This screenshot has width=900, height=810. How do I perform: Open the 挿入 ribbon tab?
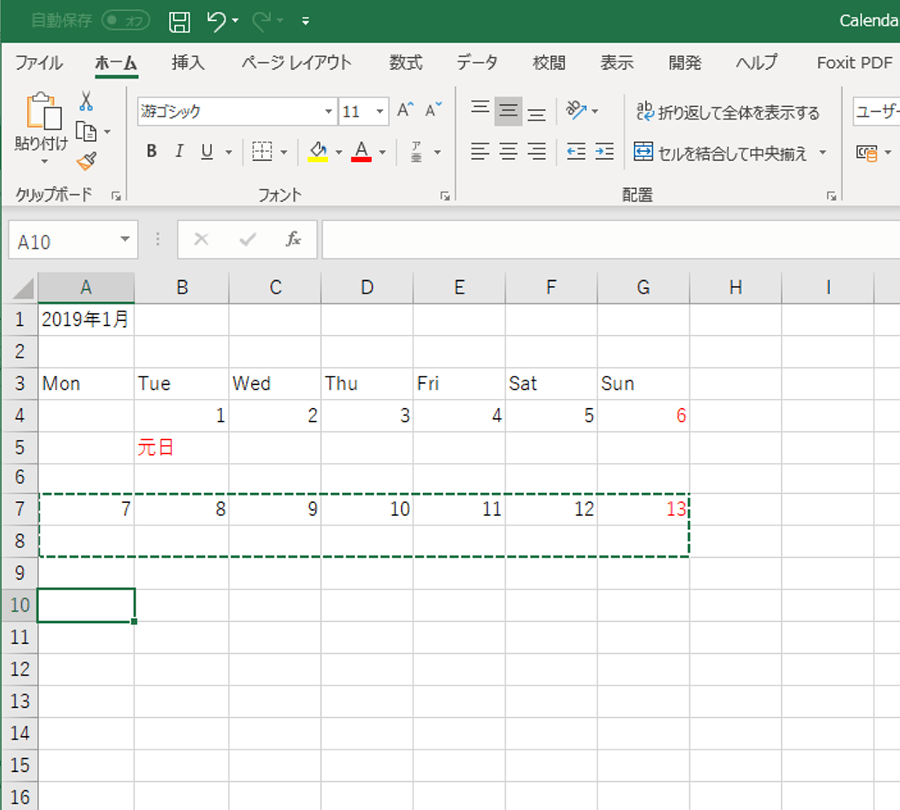(x=188, y=62)
